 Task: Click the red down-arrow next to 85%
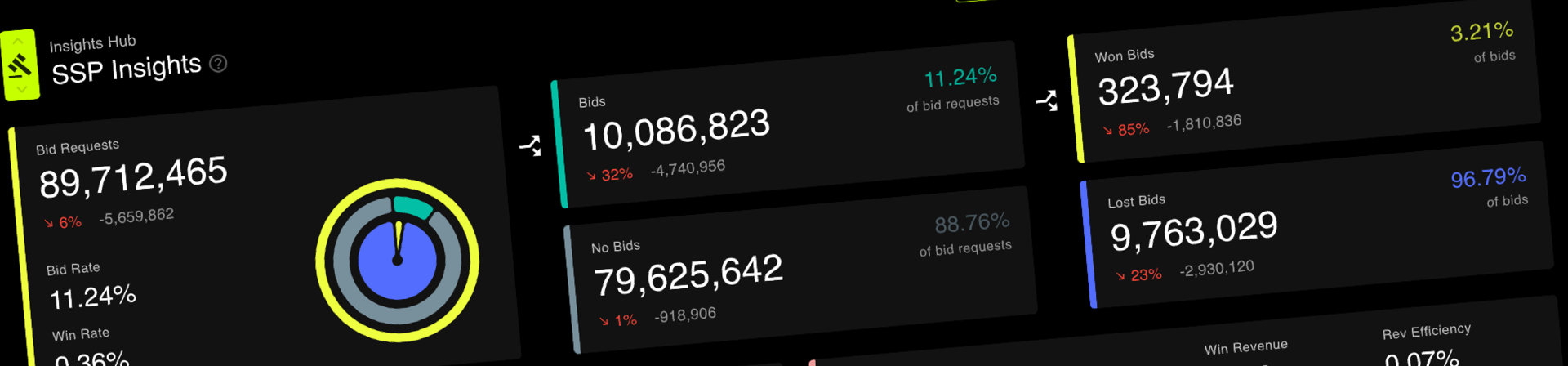point(1107,130)
